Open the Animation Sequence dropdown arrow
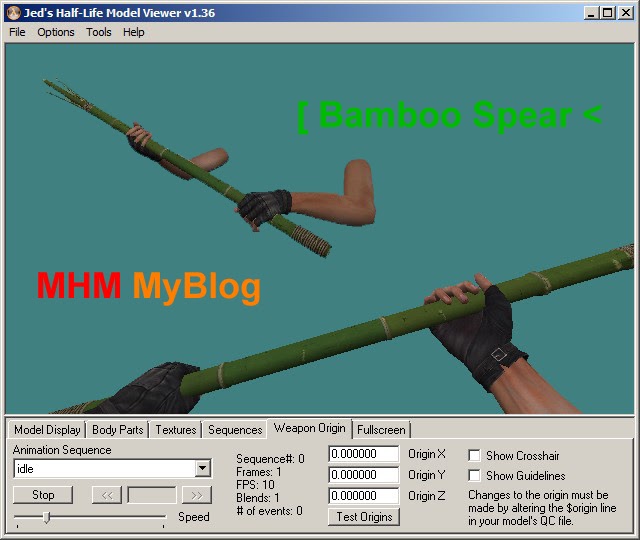 click(x=202, y=468)
